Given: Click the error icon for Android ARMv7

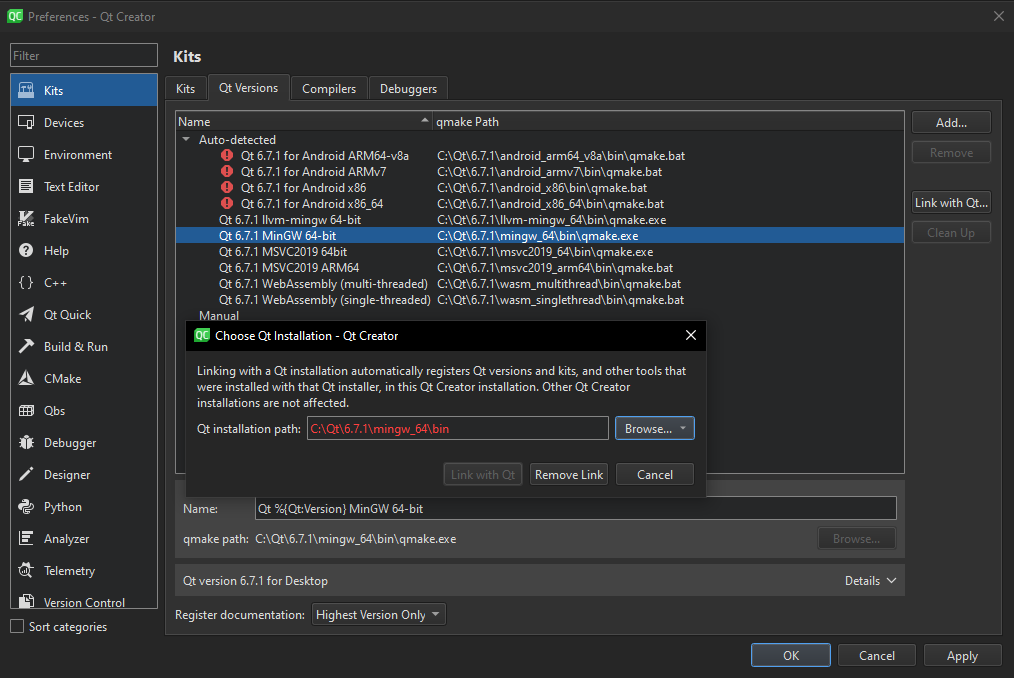Looking at the screenshot, I should point(226,171).
